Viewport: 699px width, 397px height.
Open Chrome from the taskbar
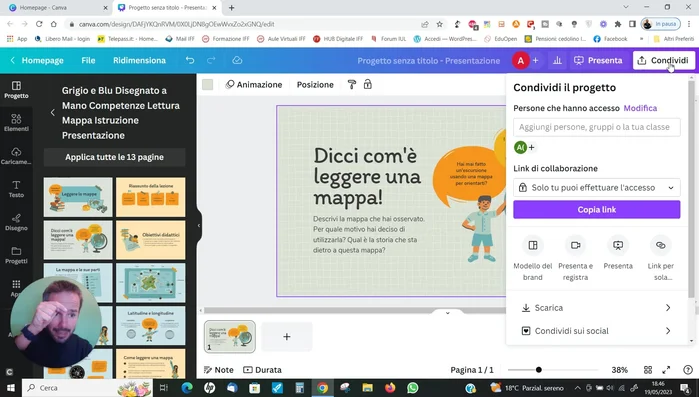[322, 388]
